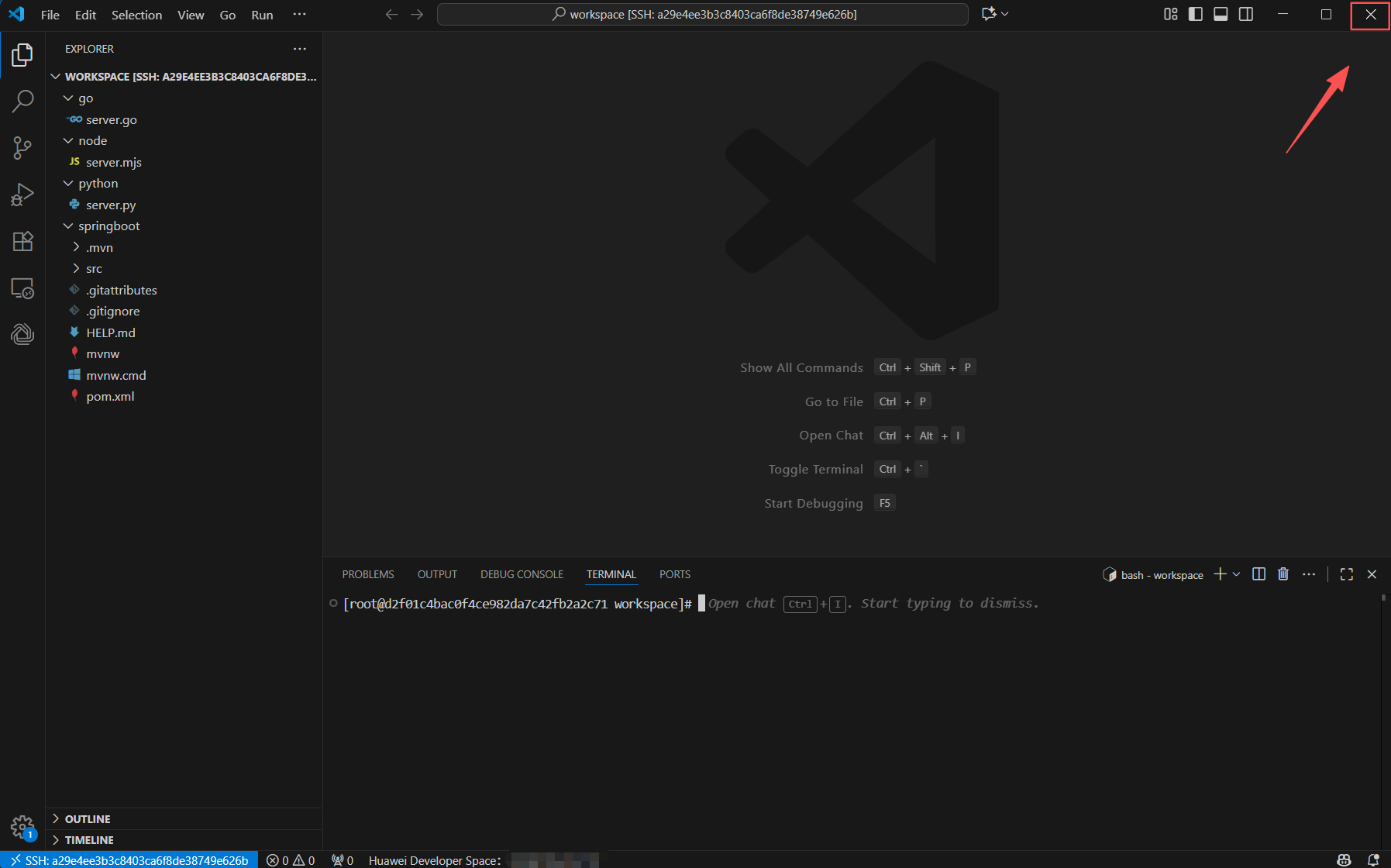Customize layout from title bar
The height and width of the screenshot is (868, 1391).
coord(1171,14)
